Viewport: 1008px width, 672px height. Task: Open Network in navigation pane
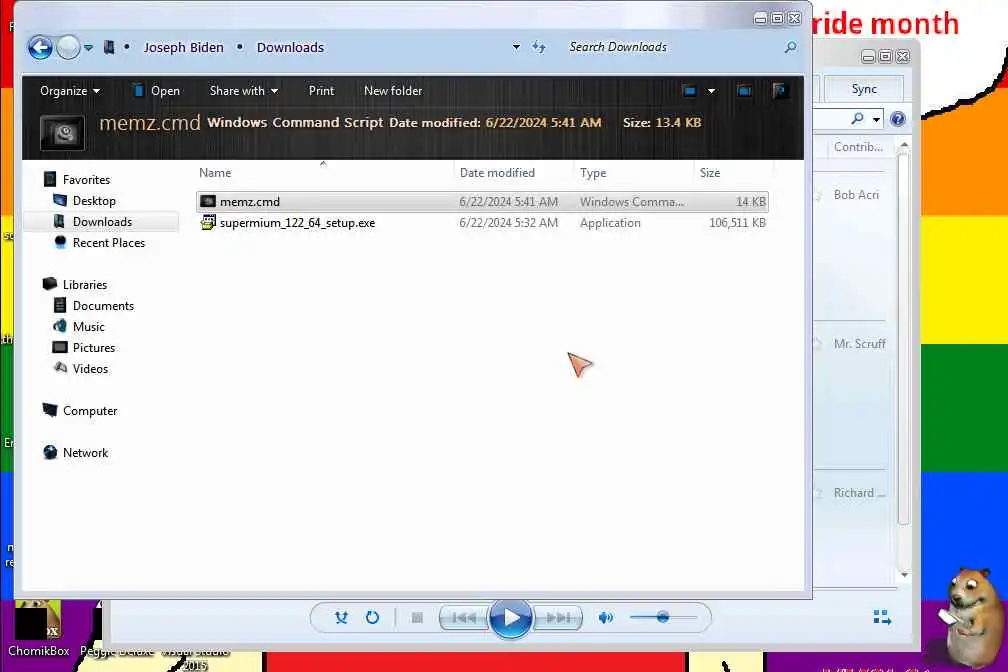tap(86, 453)
